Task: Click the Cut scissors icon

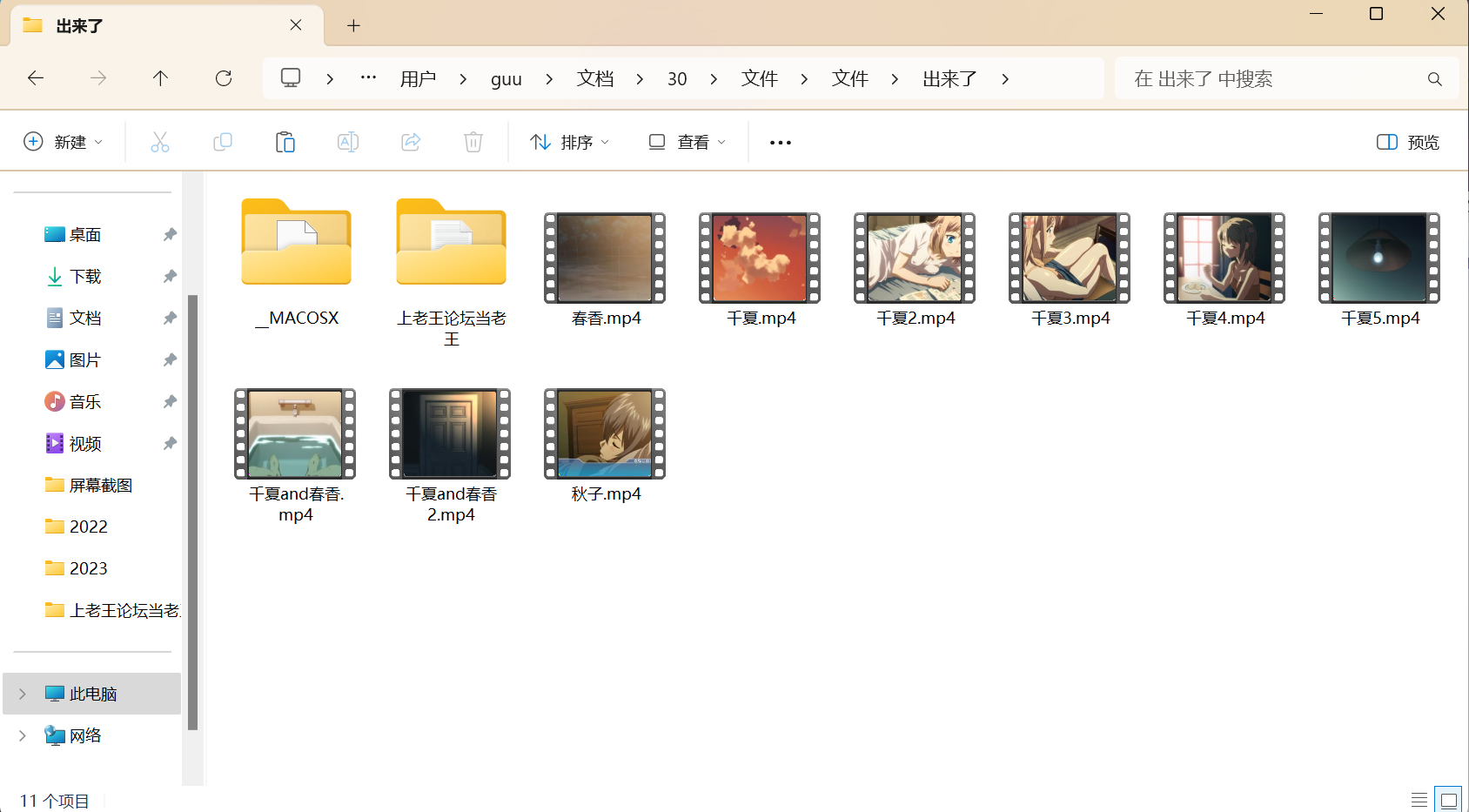Action: point(160,142)
